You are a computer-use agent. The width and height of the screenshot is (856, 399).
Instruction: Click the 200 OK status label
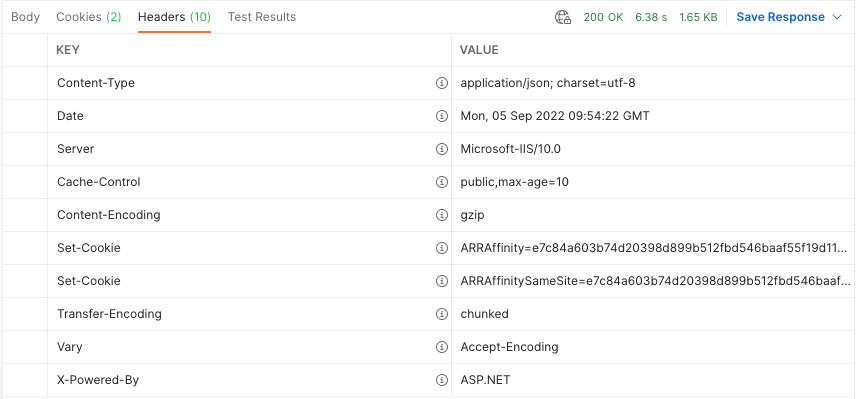click(x=603, y=17)
